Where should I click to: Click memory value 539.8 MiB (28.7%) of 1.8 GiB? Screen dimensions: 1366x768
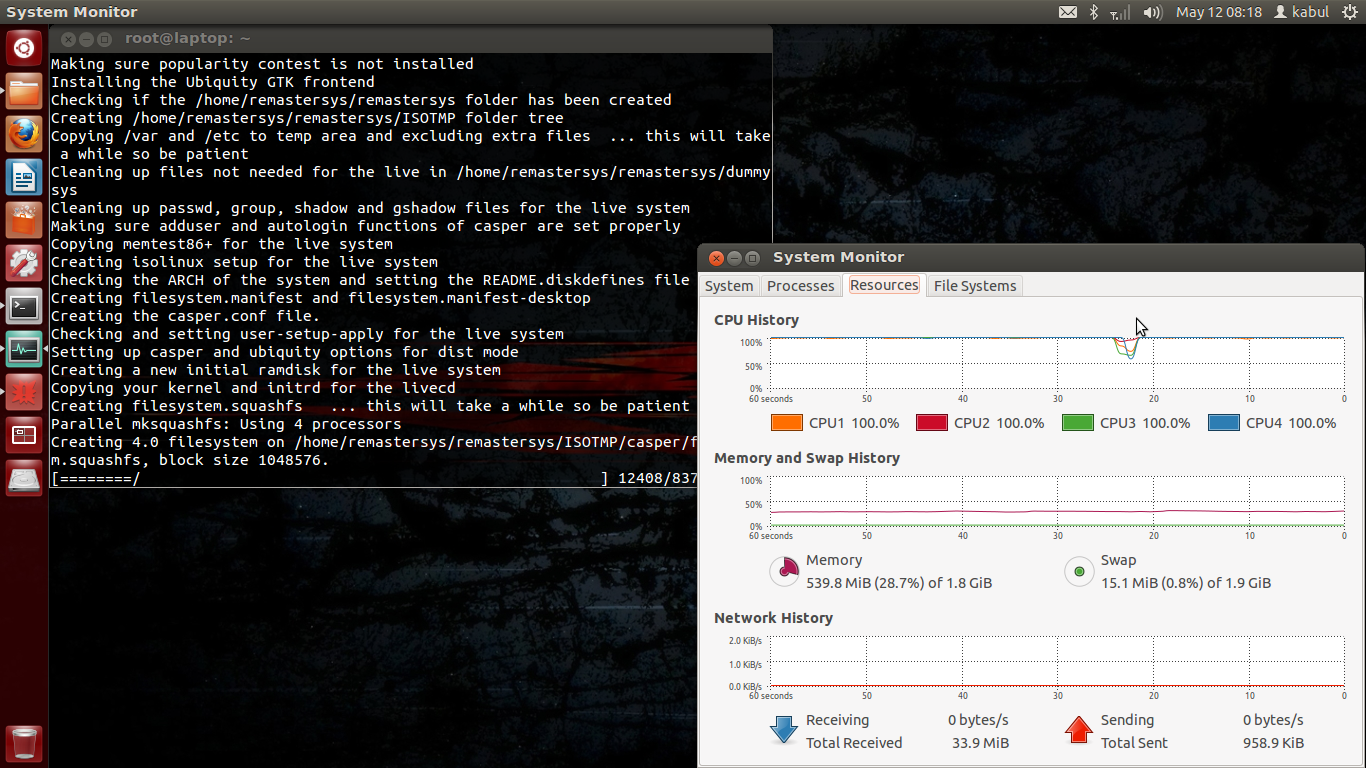899,583
